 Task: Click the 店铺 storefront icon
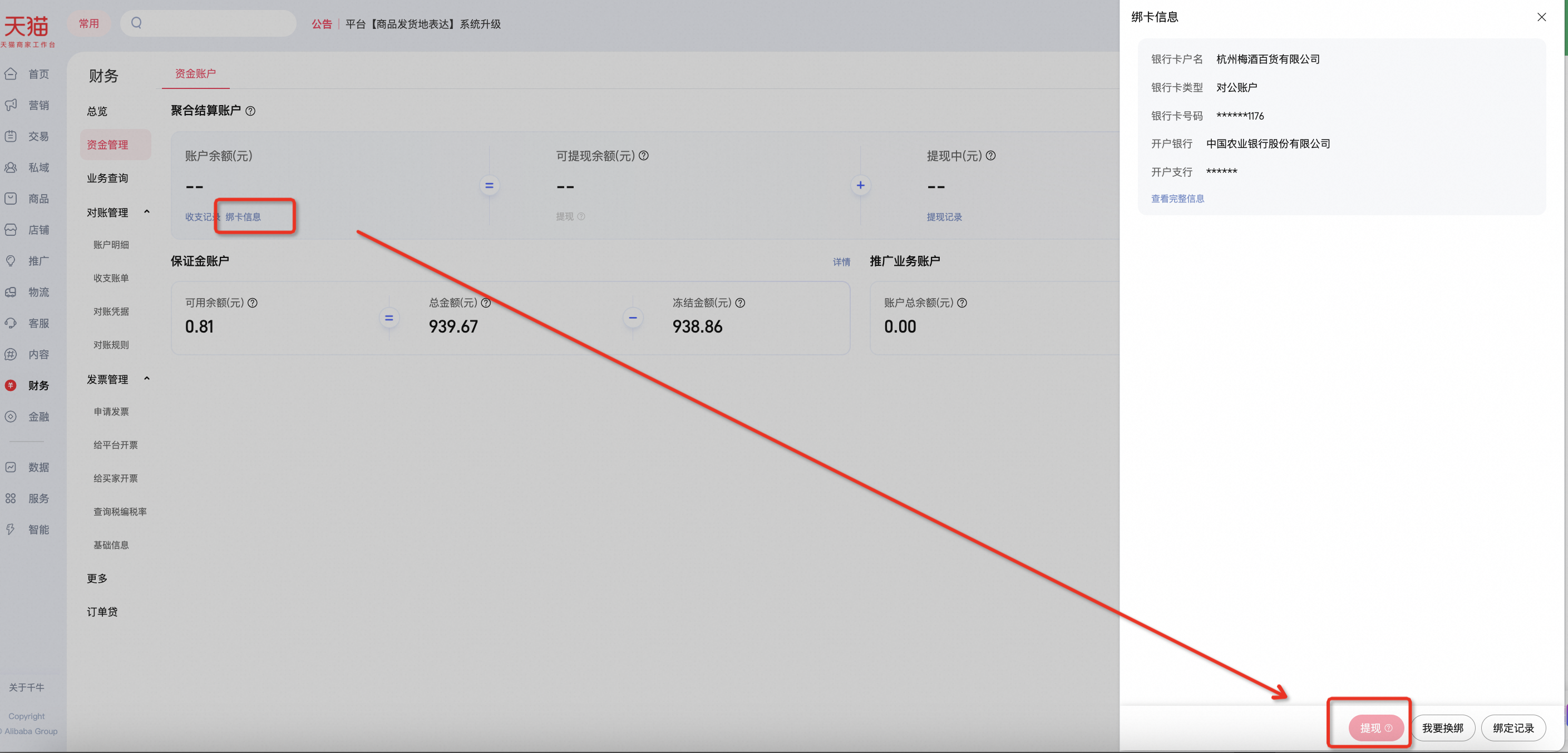pyautogui.click(x=11, y=230)
